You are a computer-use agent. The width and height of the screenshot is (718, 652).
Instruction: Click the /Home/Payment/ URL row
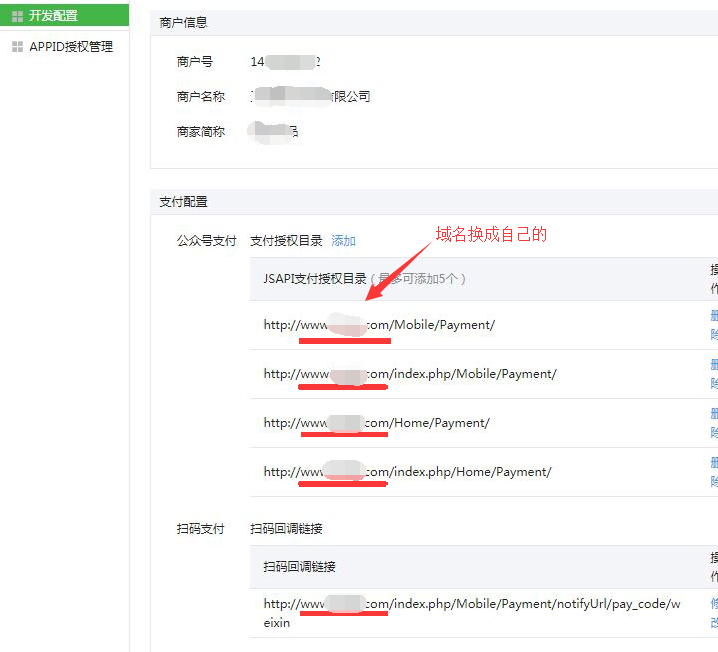376,423
